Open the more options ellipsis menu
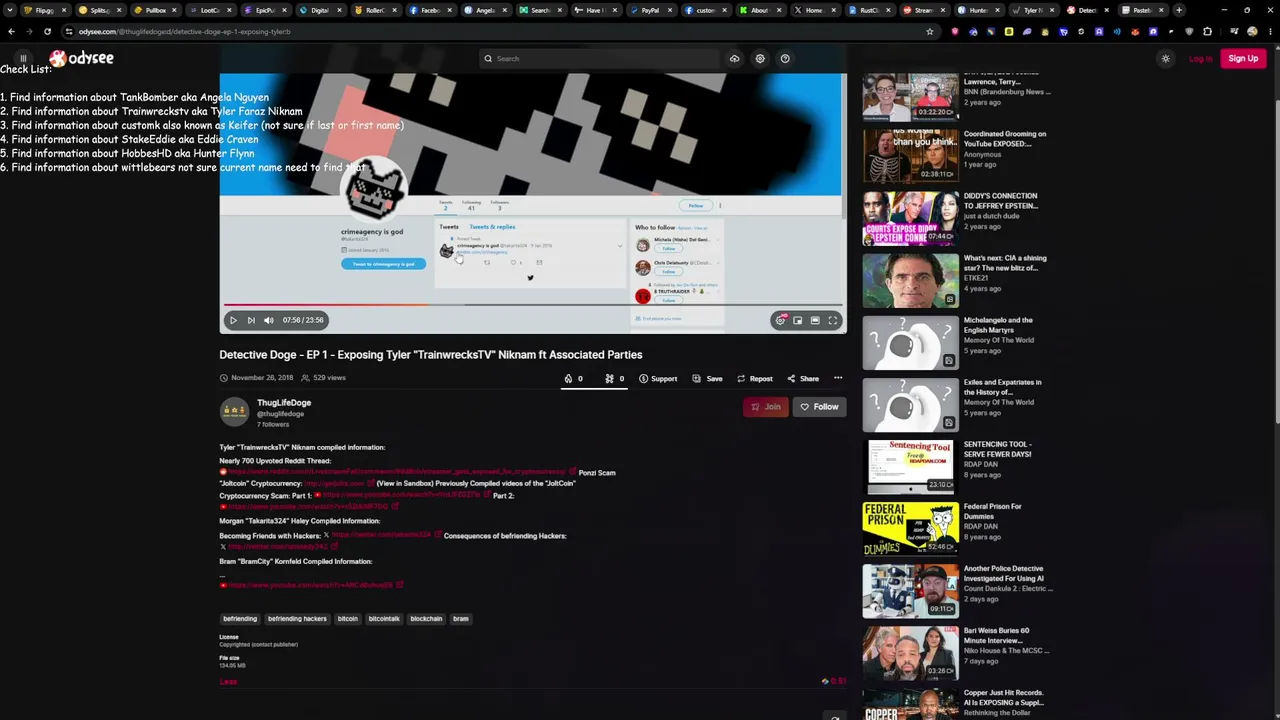This screenshot has height=720, width=1280. [x=838, y=379]
